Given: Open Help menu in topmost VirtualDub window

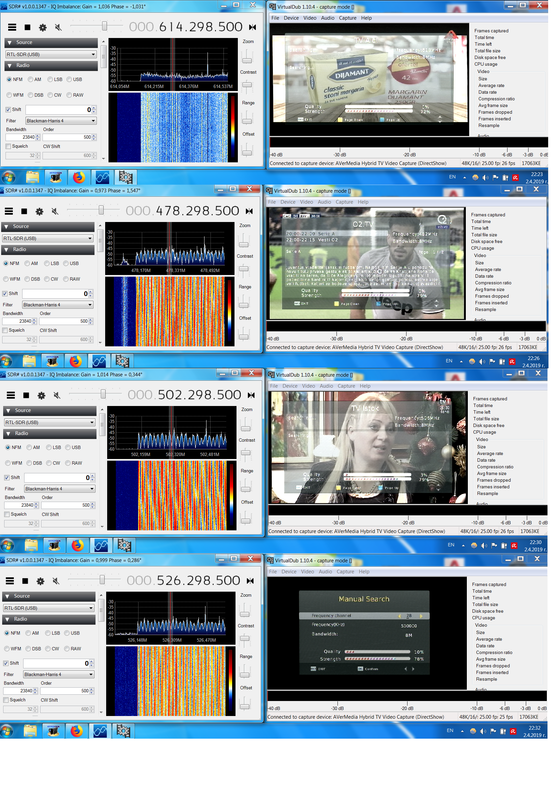Looking at the screenshot, I should click(366, 18).
